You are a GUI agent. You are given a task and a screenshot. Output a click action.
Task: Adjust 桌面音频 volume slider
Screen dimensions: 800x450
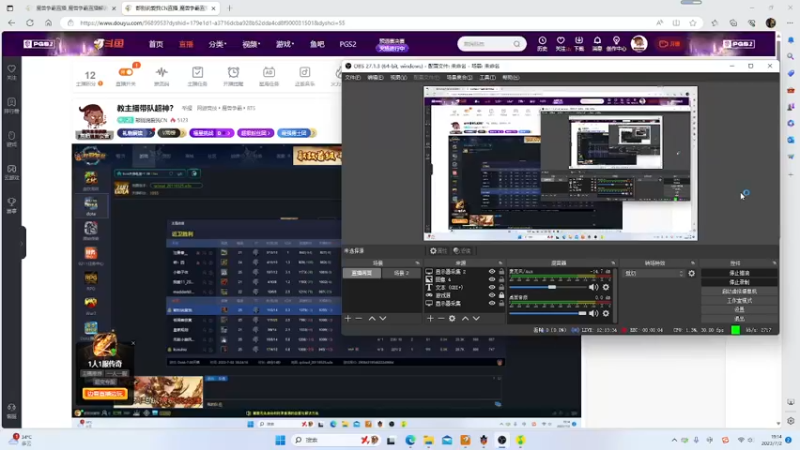(x=547, y=313)
